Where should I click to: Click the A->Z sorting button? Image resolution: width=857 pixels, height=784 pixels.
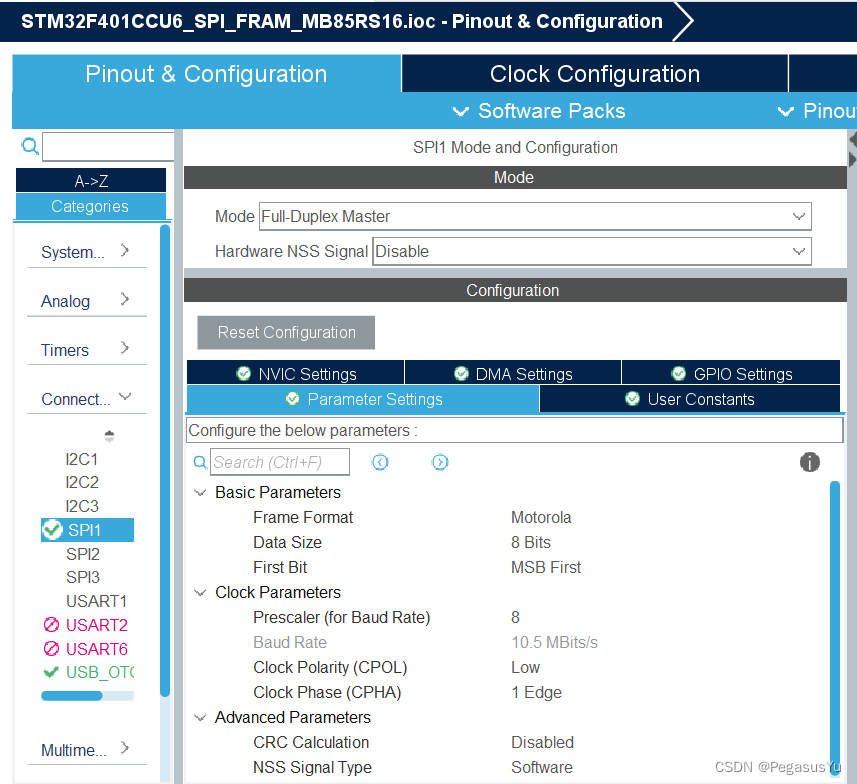coord(89,179)
